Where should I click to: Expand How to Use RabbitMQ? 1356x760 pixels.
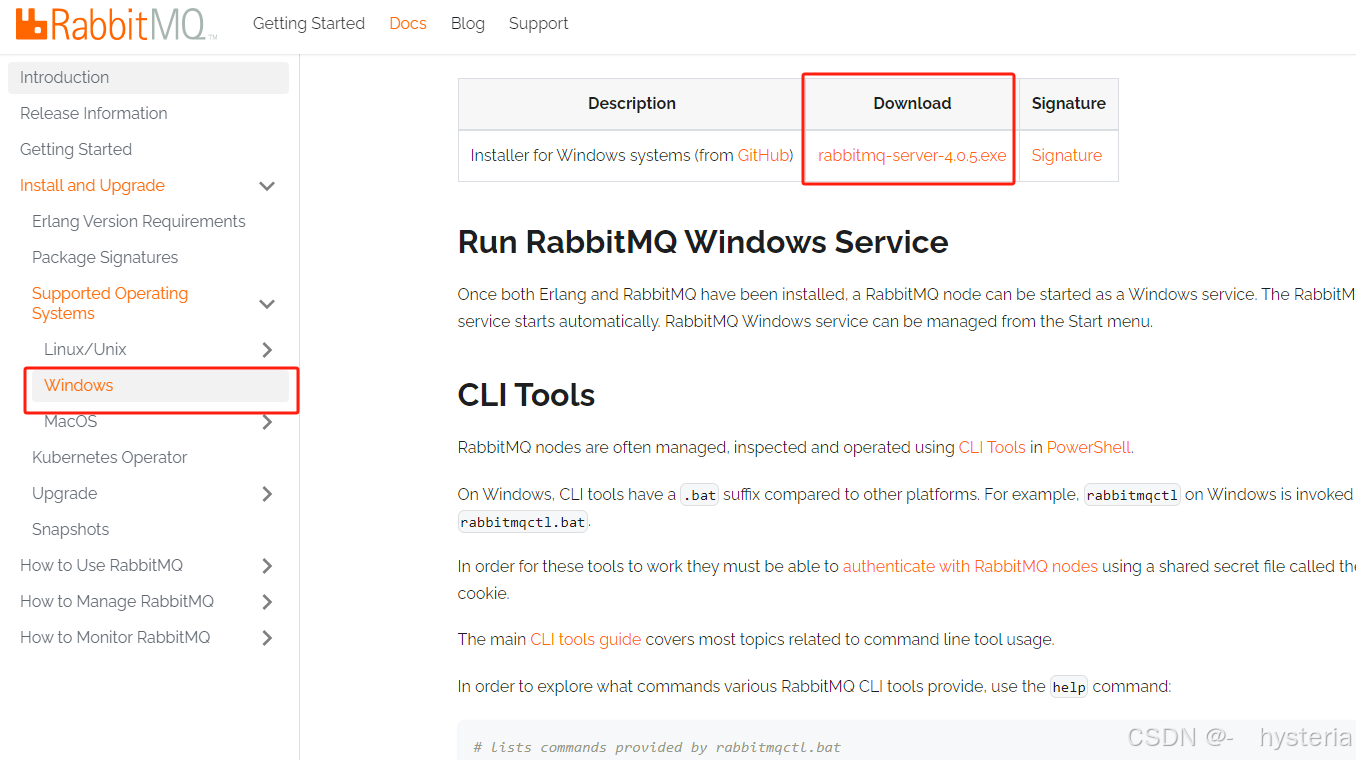click(267, 565)
